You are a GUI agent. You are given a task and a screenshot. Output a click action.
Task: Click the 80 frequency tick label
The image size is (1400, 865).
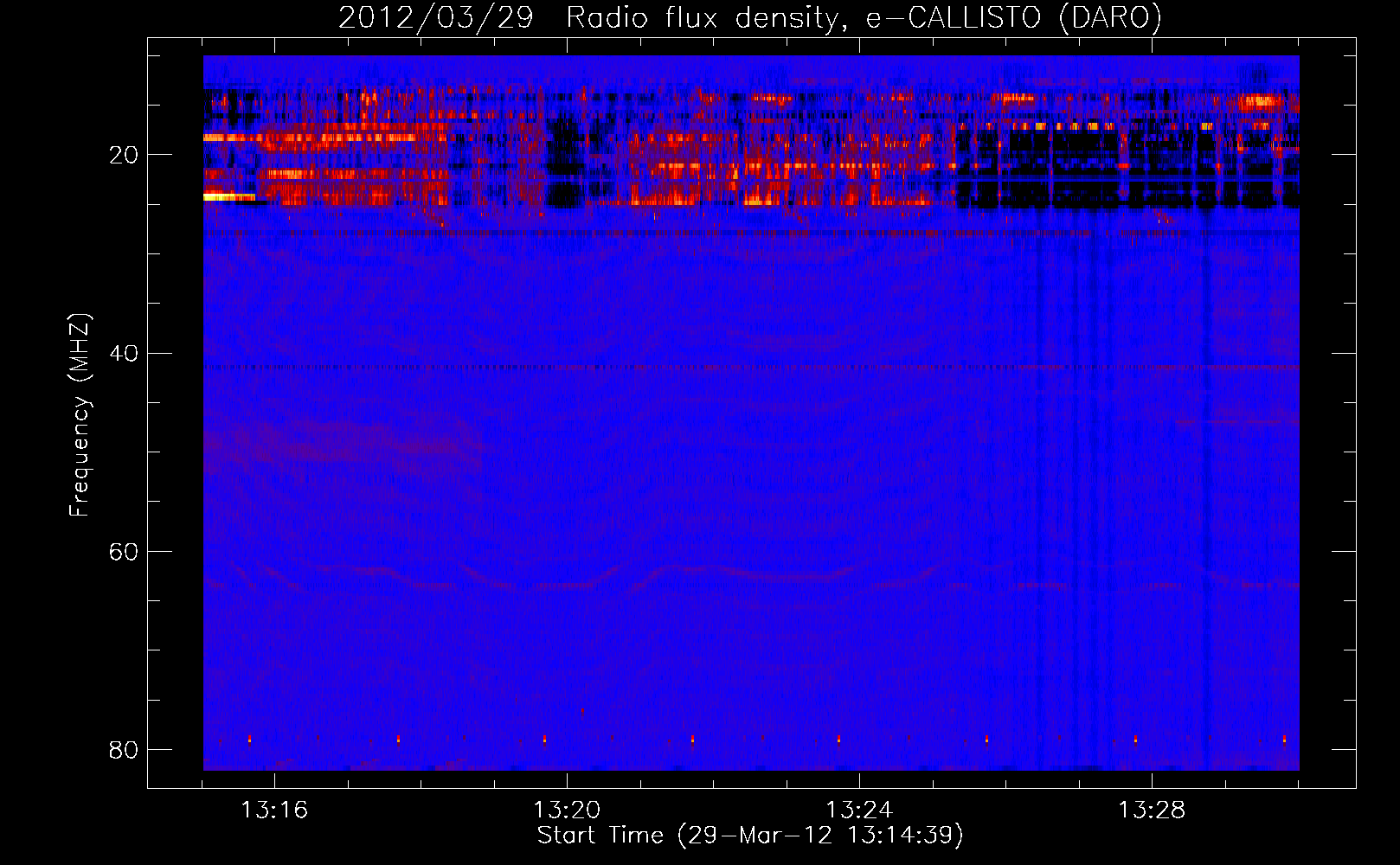[x=124, y=749]
